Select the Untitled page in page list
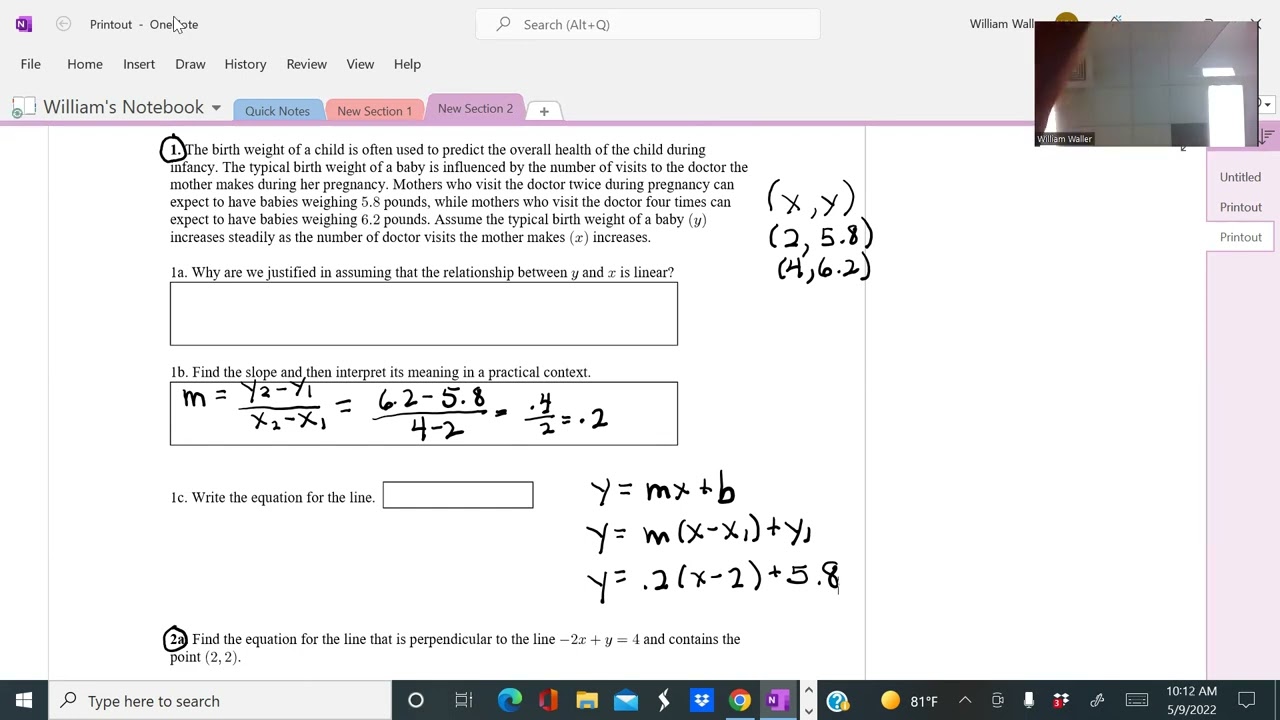Screen dimensions: 1280x720 [x=1240, y=177]
